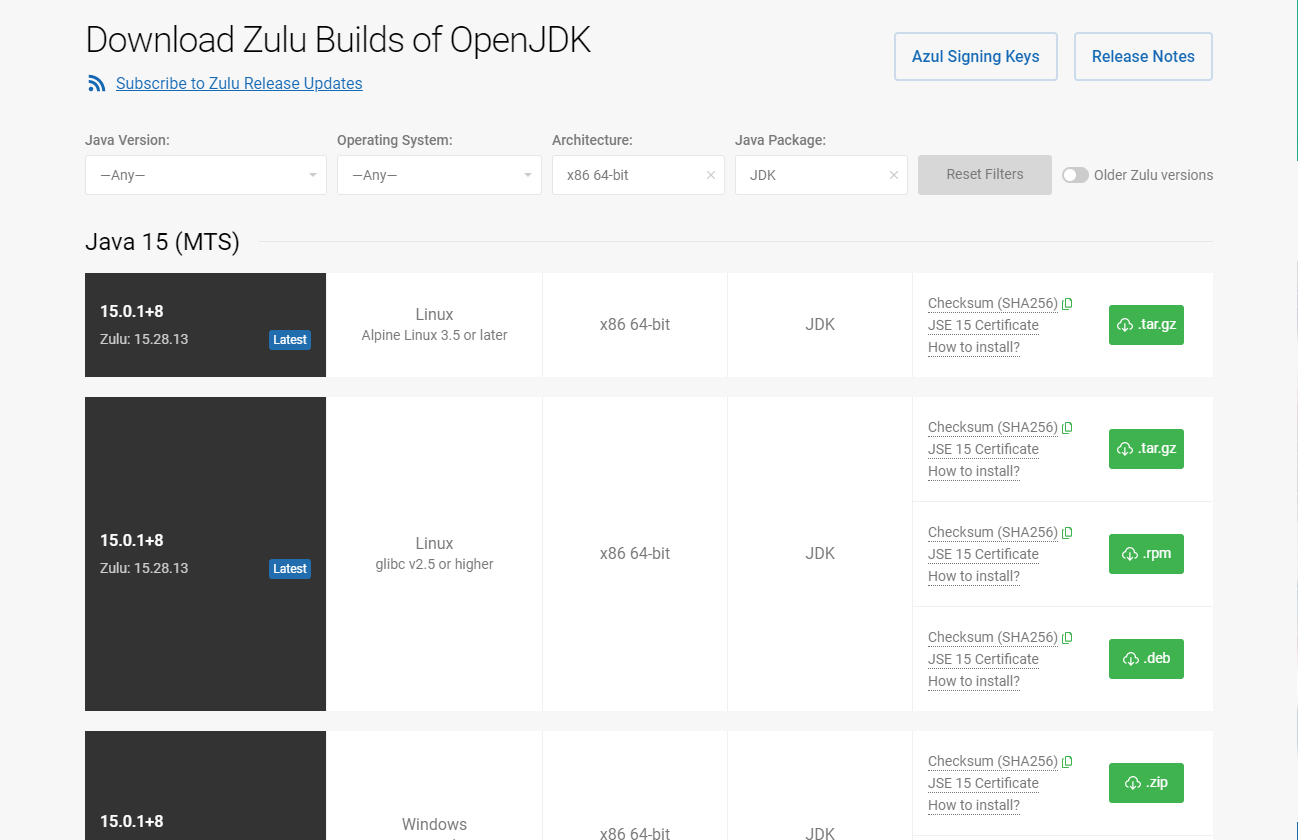Open JSE 15 Certificate for Windows .zip
The image size is (1298, 840).
click(x=983, y=783)
